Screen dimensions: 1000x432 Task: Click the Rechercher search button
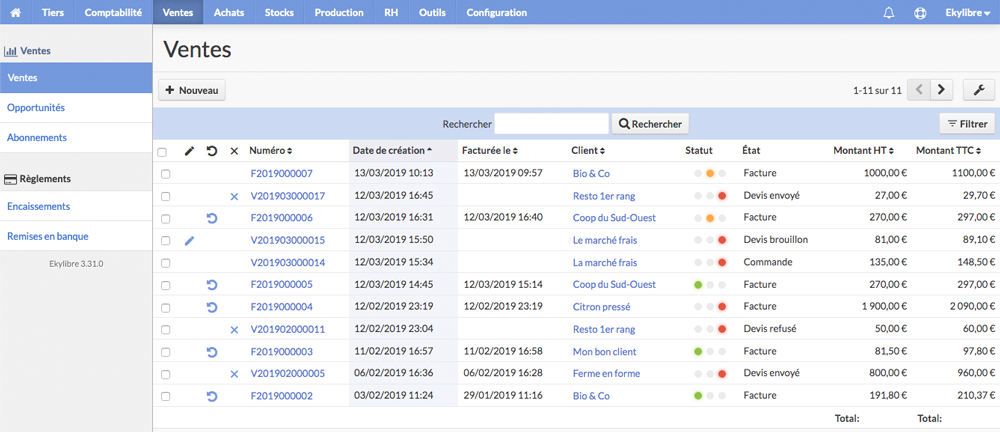tap(650, 124)
